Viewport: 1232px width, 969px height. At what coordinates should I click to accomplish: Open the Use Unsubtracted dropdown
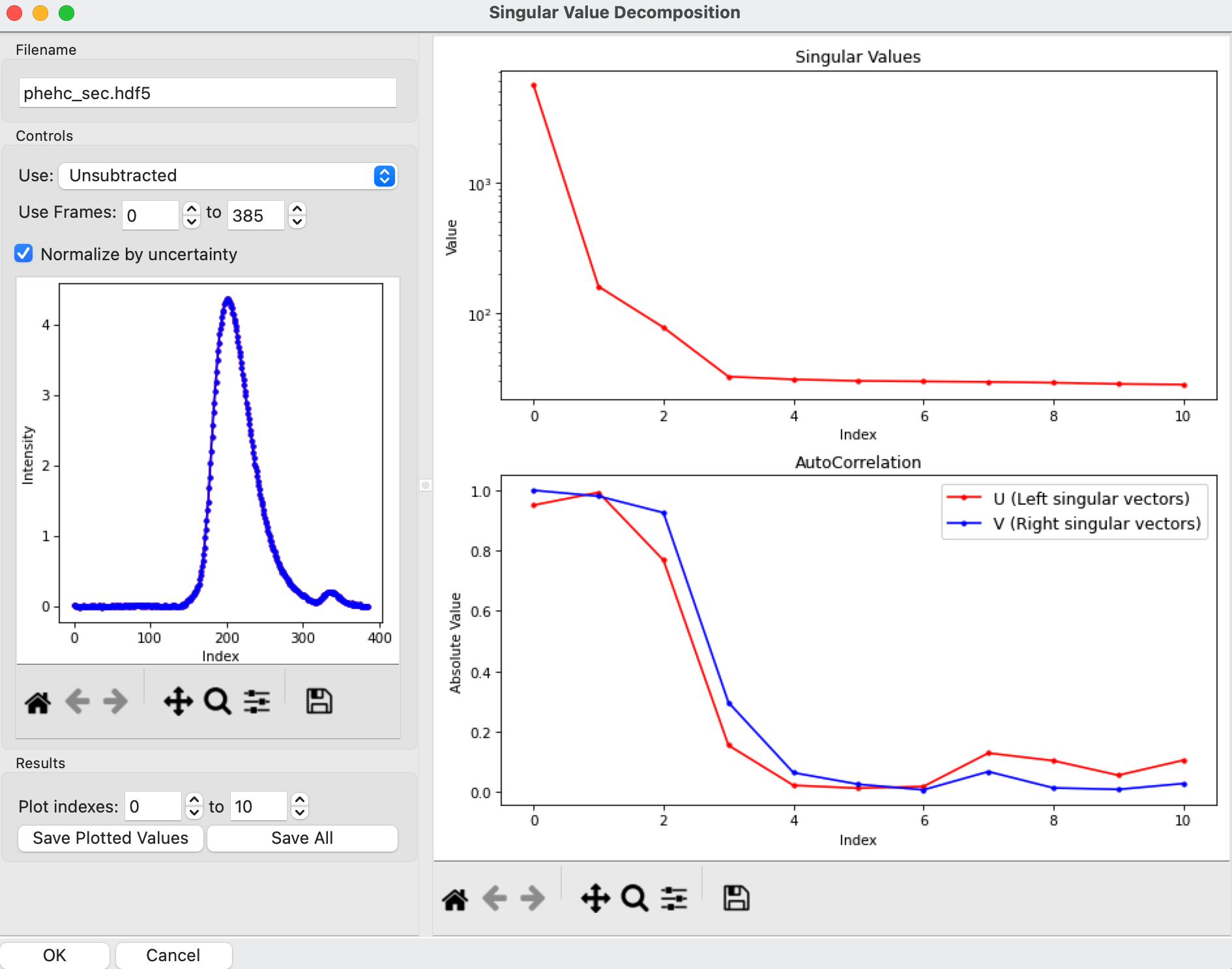228,176
